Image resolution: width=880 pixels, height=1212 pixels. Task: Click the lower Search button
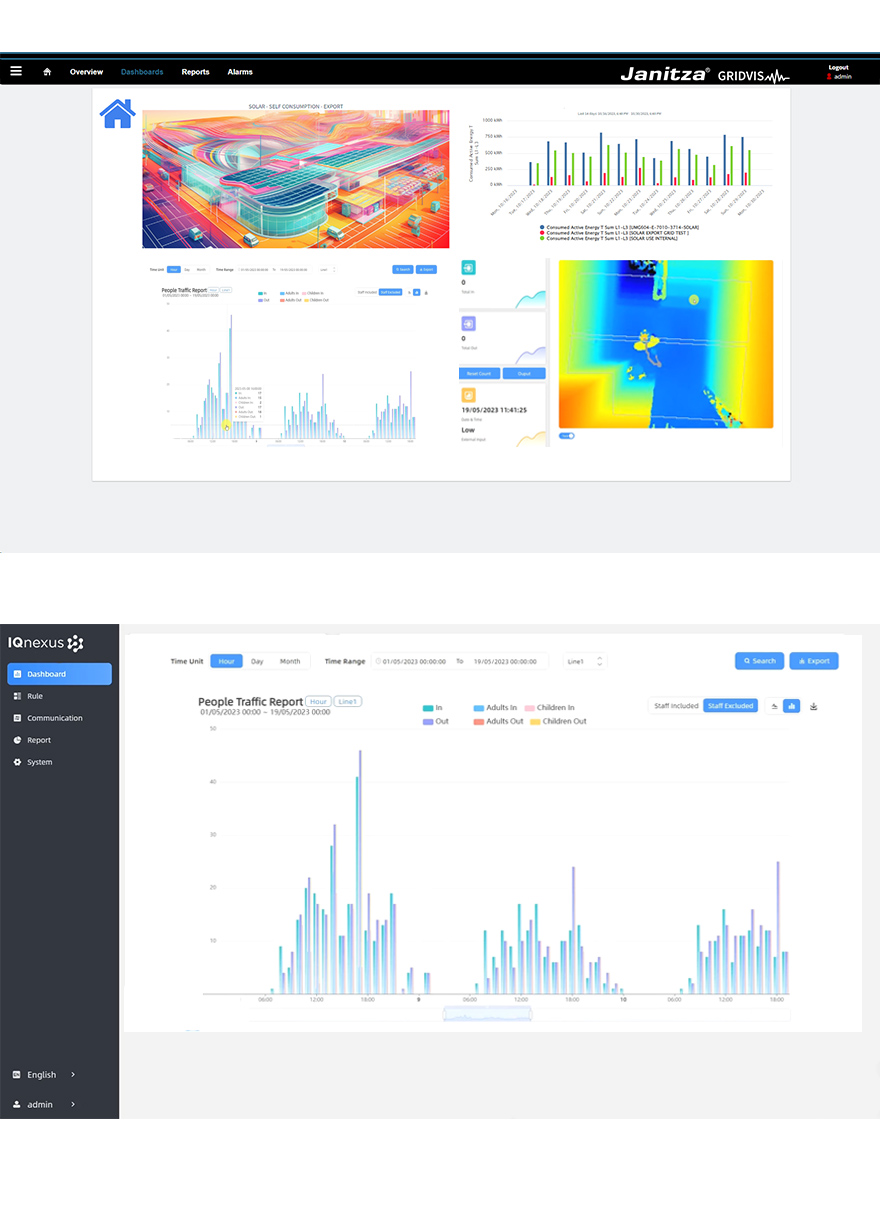click(760, 661)
